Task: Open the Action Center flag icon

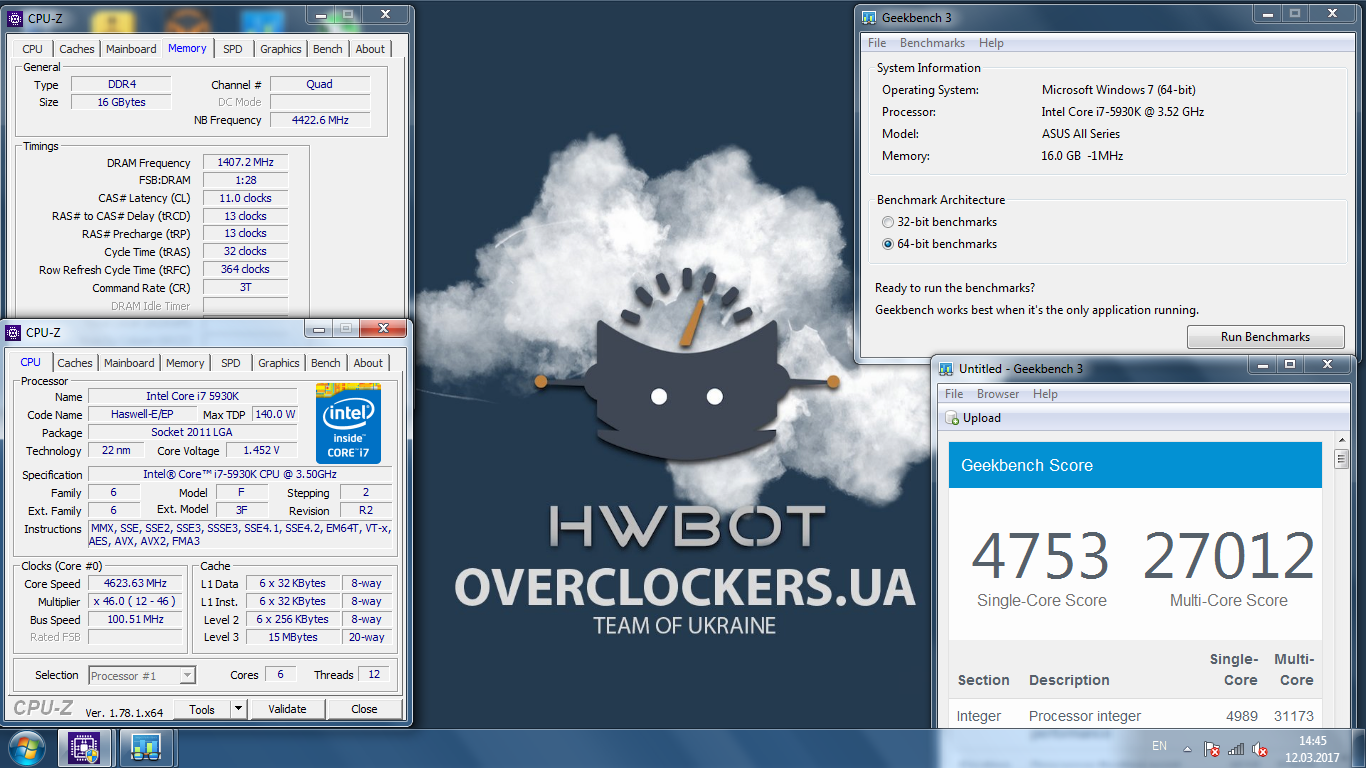Action: click(1212, 749)
